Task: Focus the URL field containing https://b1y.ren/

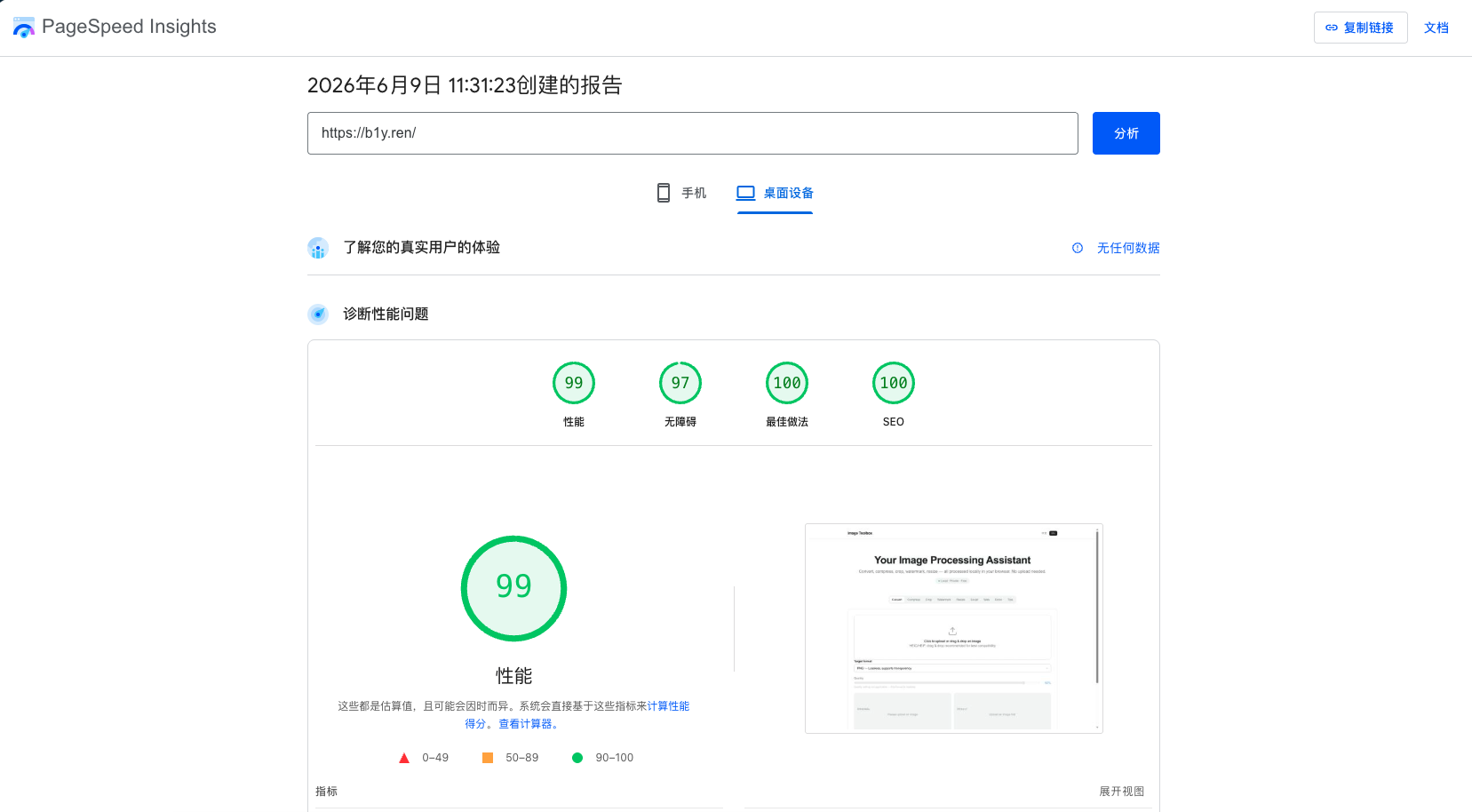Action: pyautogui.click(x=692, y=133)
